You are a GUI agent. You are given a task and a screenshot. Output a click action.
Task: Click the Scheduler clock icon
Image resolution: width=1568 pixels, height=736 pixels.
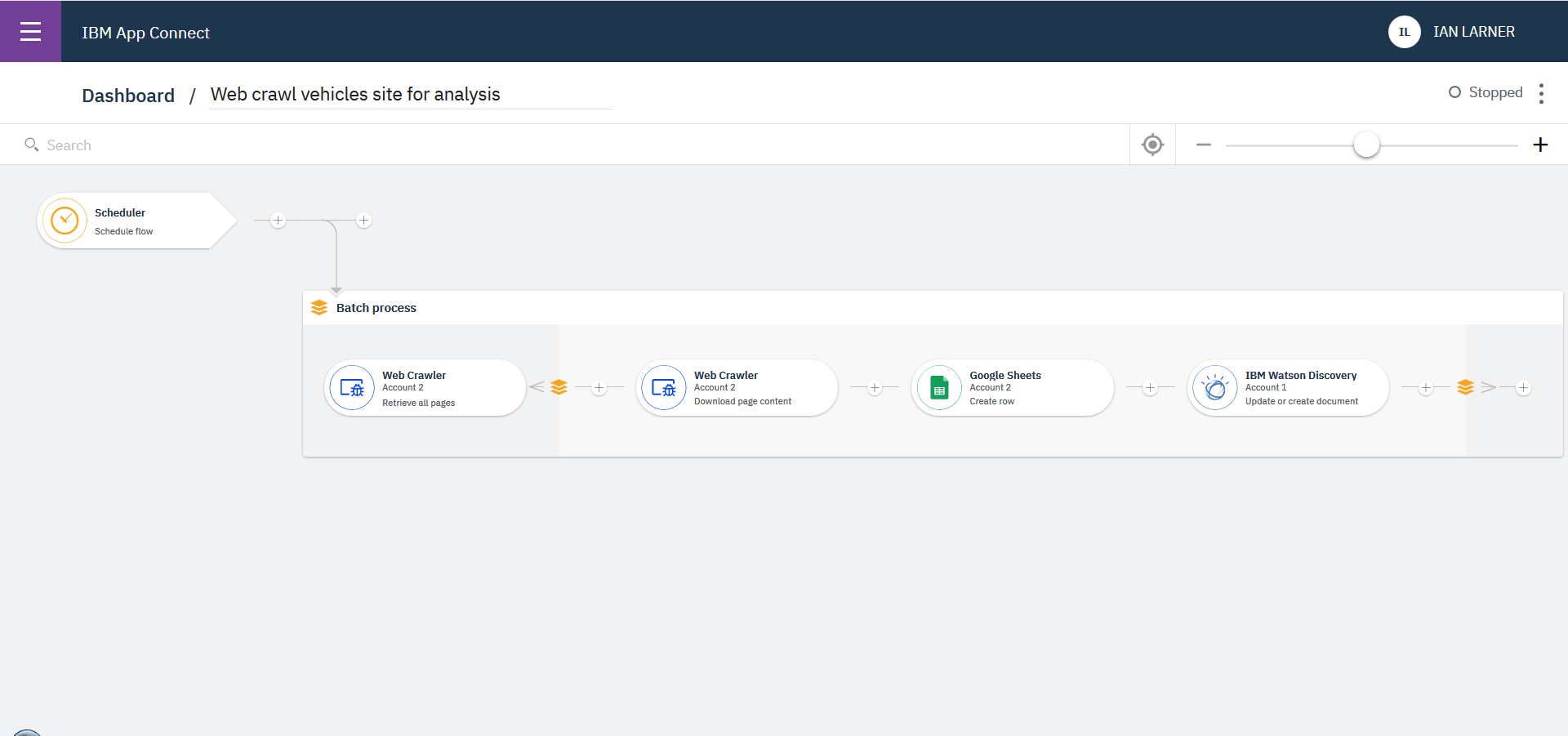point(65,221)
